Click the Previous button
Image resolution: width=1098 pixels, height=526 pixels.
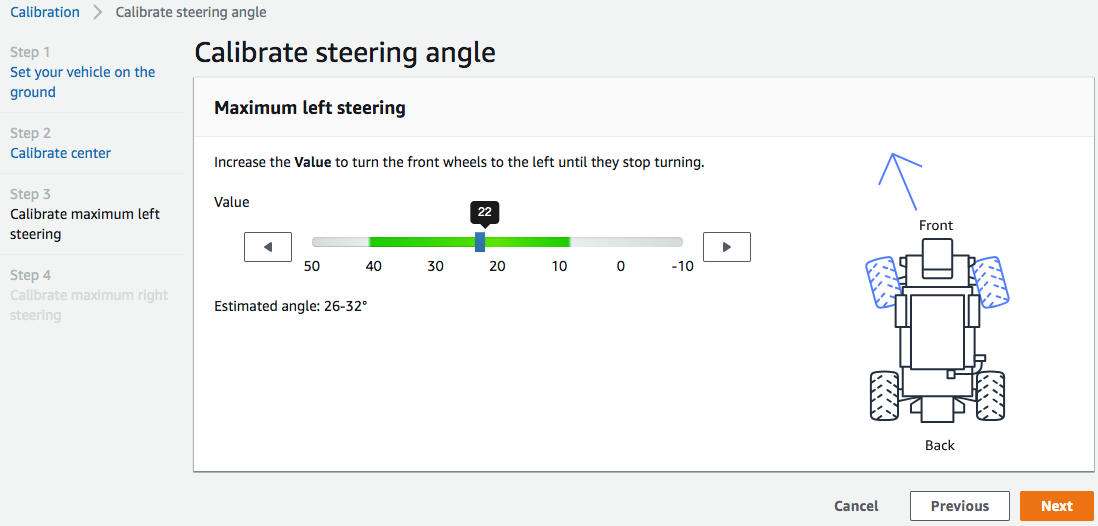pyautogui.click(x=960, y=506)
